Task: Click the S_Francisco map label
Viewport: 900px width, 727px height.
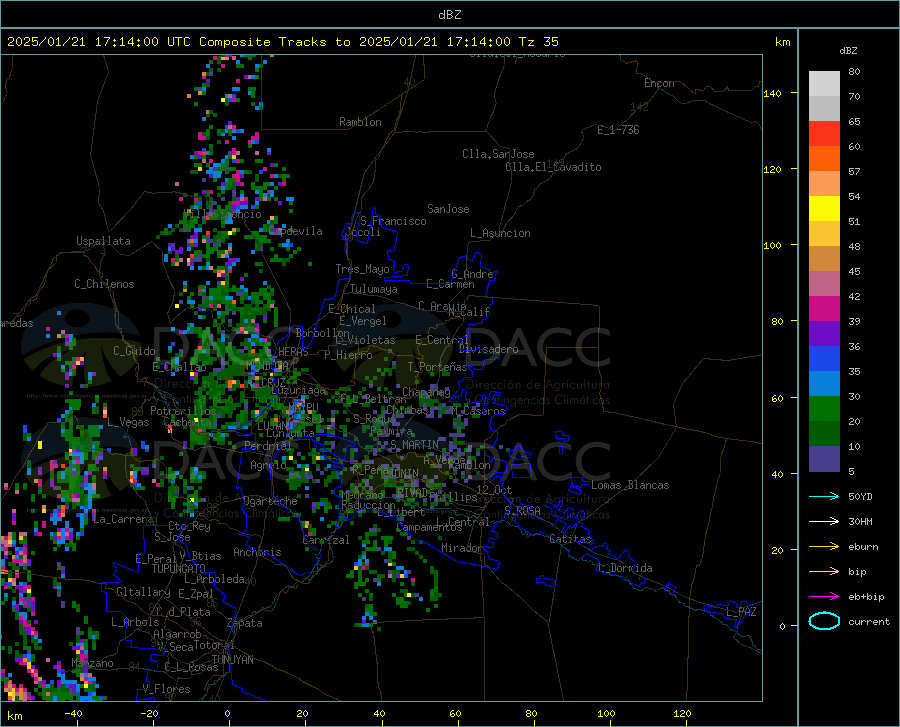Action: pos(393,221)
